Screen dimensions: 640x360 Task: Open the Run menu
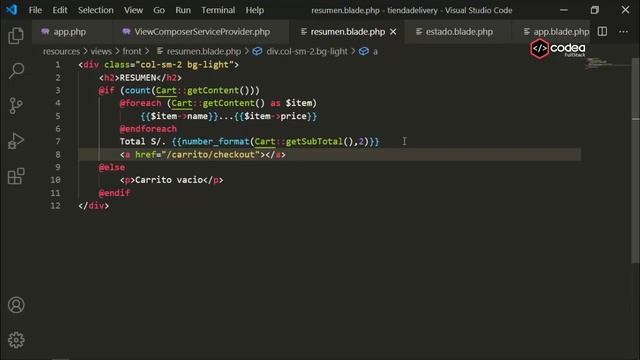point(183,10)
